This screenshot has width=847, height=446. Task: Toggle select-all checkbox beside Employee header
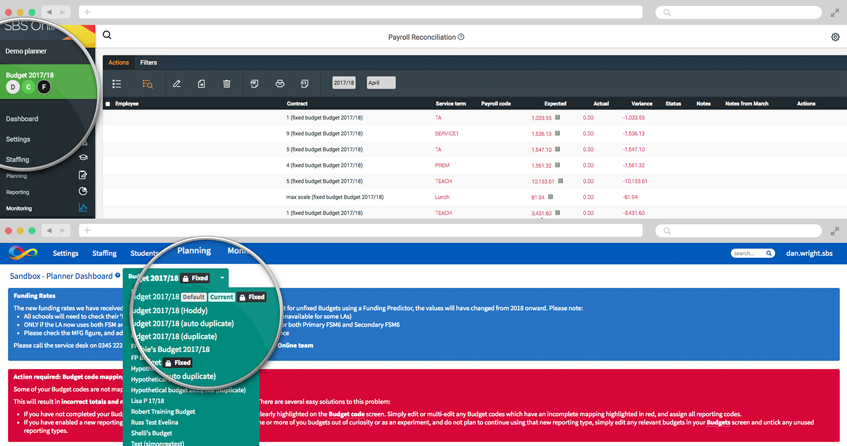pyautogui.click(x=107, y=104)
